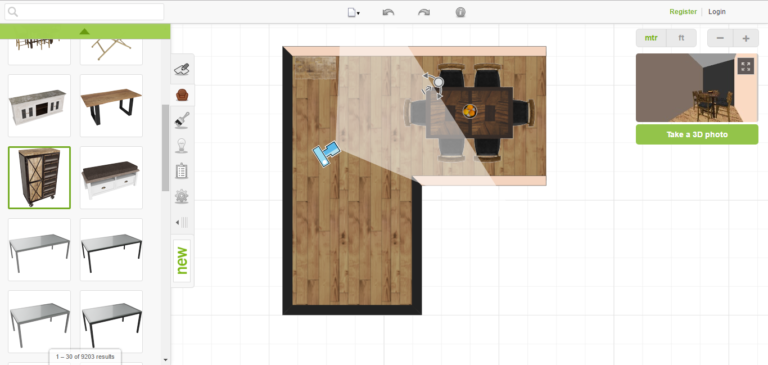Open the settings gear in sidebar
This screenshot has height=365, width=768.
182,196
